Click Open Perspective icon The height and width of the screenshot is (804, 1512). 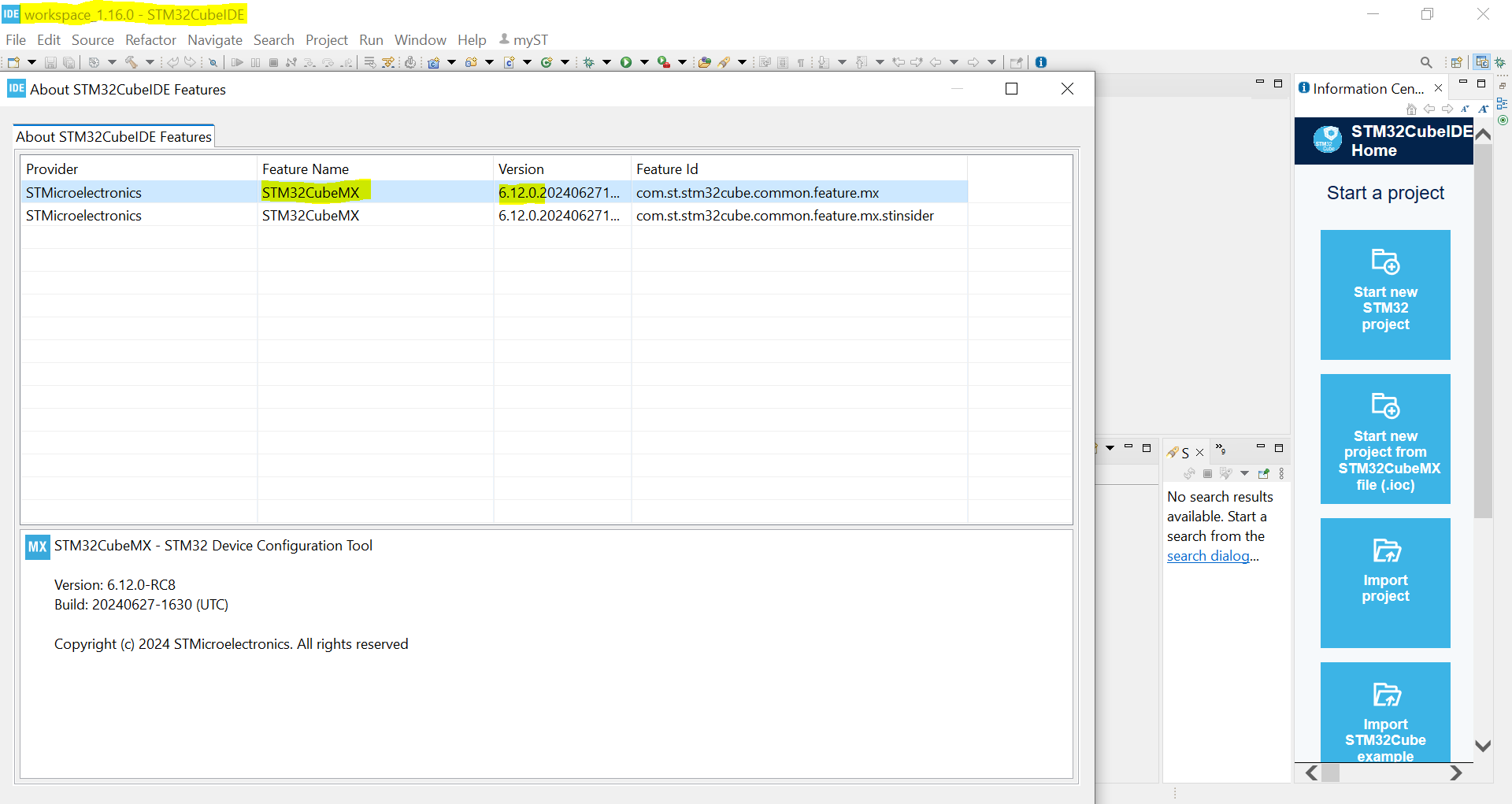[x=1457, y=62]
